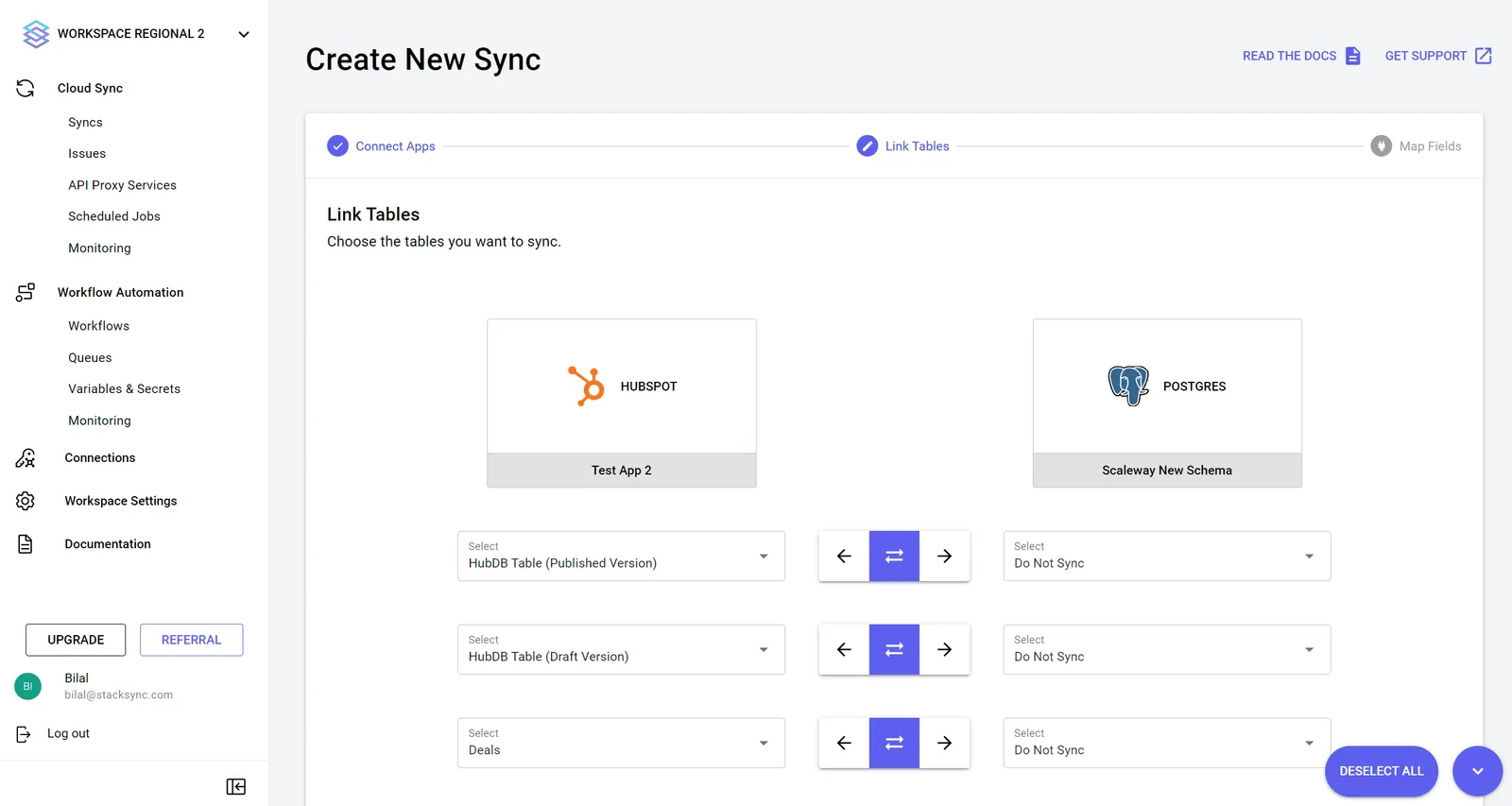Open Documentation from sidebar
The width and height of the screenshot is (1512, 806).
pos(108,543)
